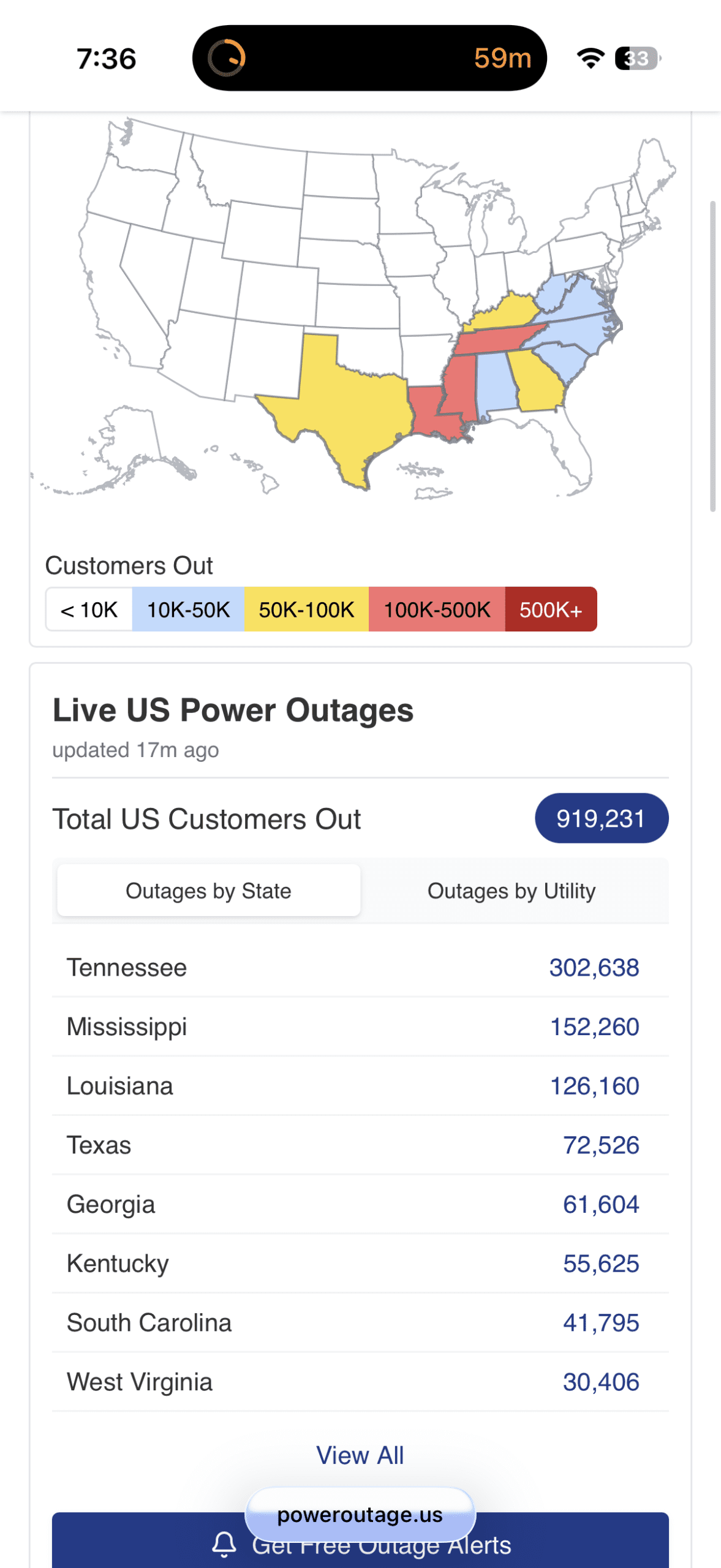
Task: Select Tennessee on the outage map
Action: [x=496, y=340]
